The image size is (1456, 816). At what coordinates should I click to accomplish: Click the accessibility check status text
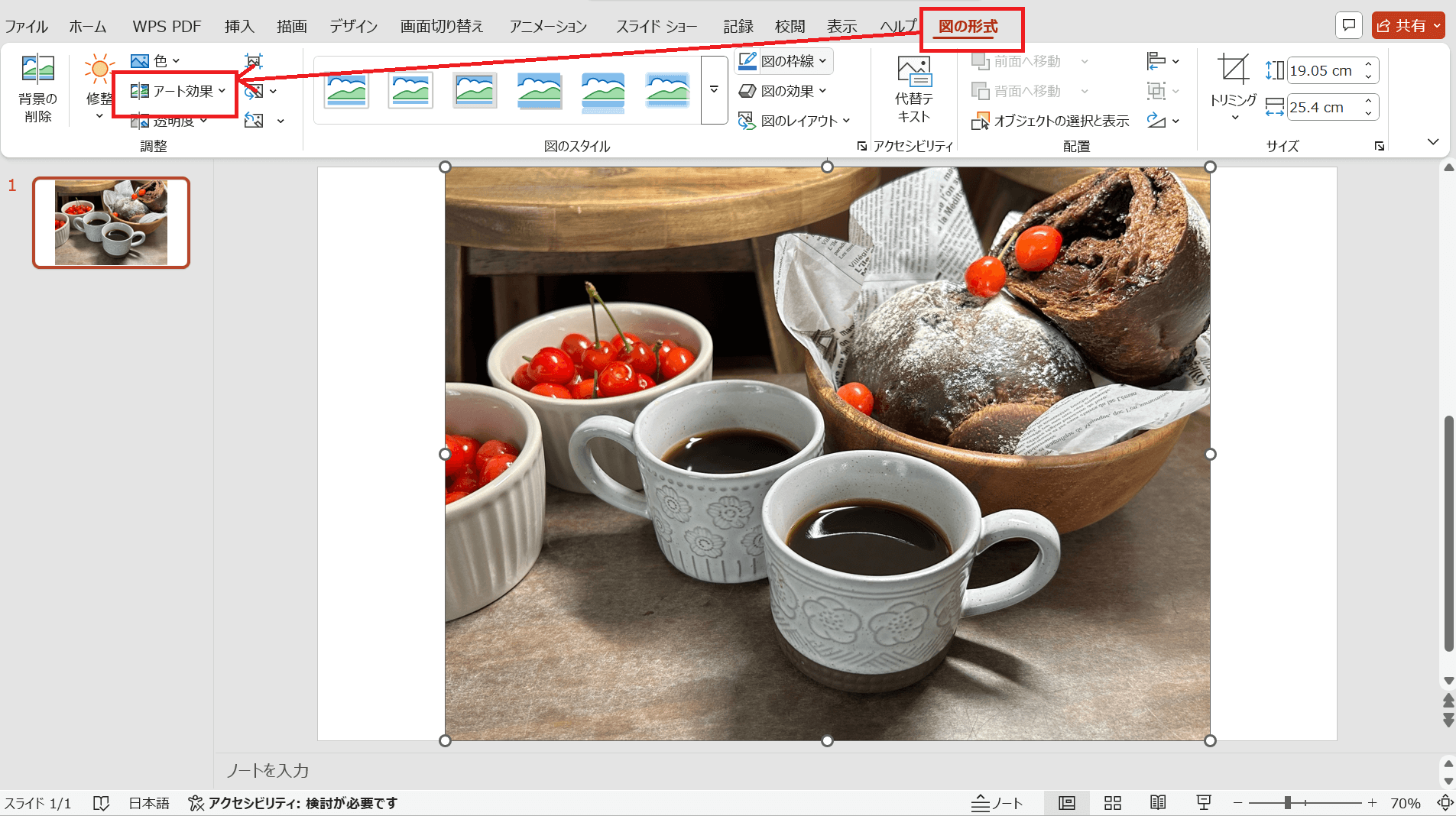pyautogui.click(x=293, y=803)
